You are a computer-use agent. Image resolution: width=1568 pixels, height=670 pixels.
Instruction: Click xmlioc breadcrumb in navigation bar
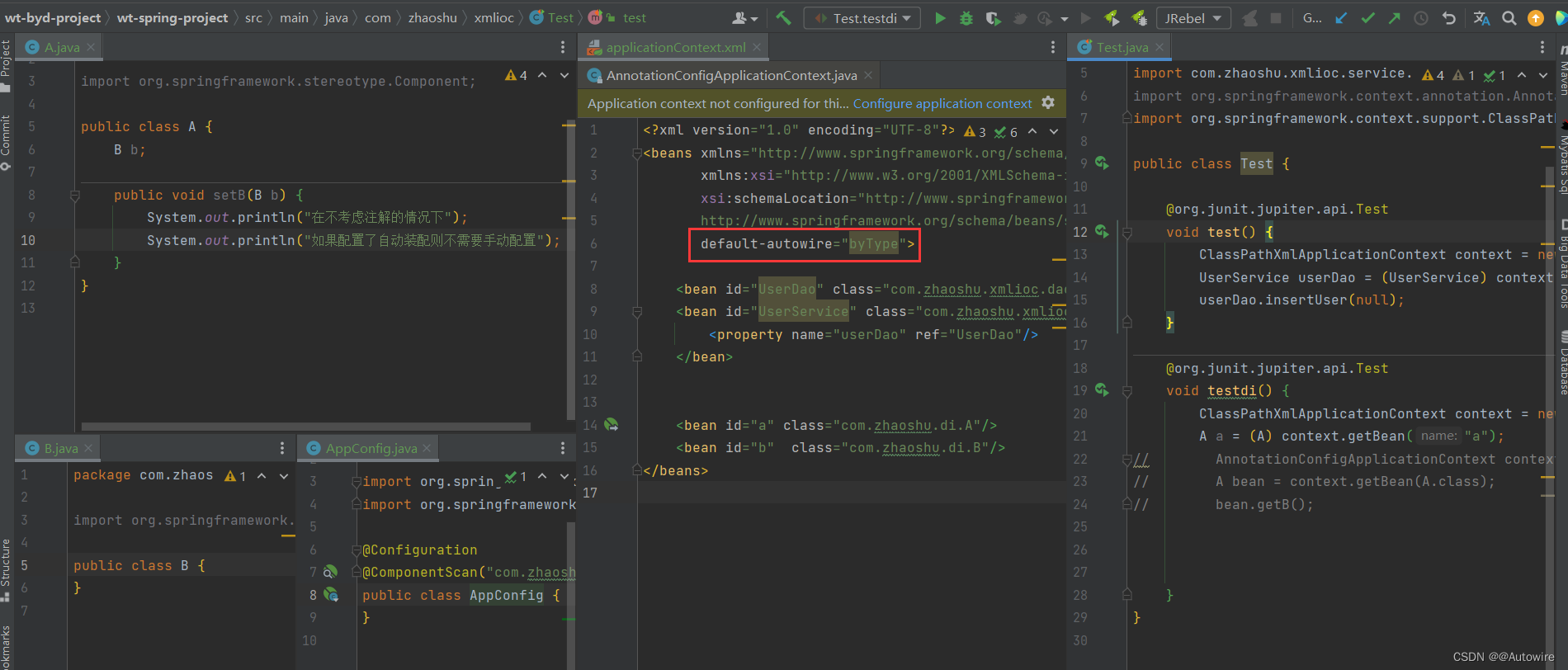pyautogui.click(x=494, y=18)
